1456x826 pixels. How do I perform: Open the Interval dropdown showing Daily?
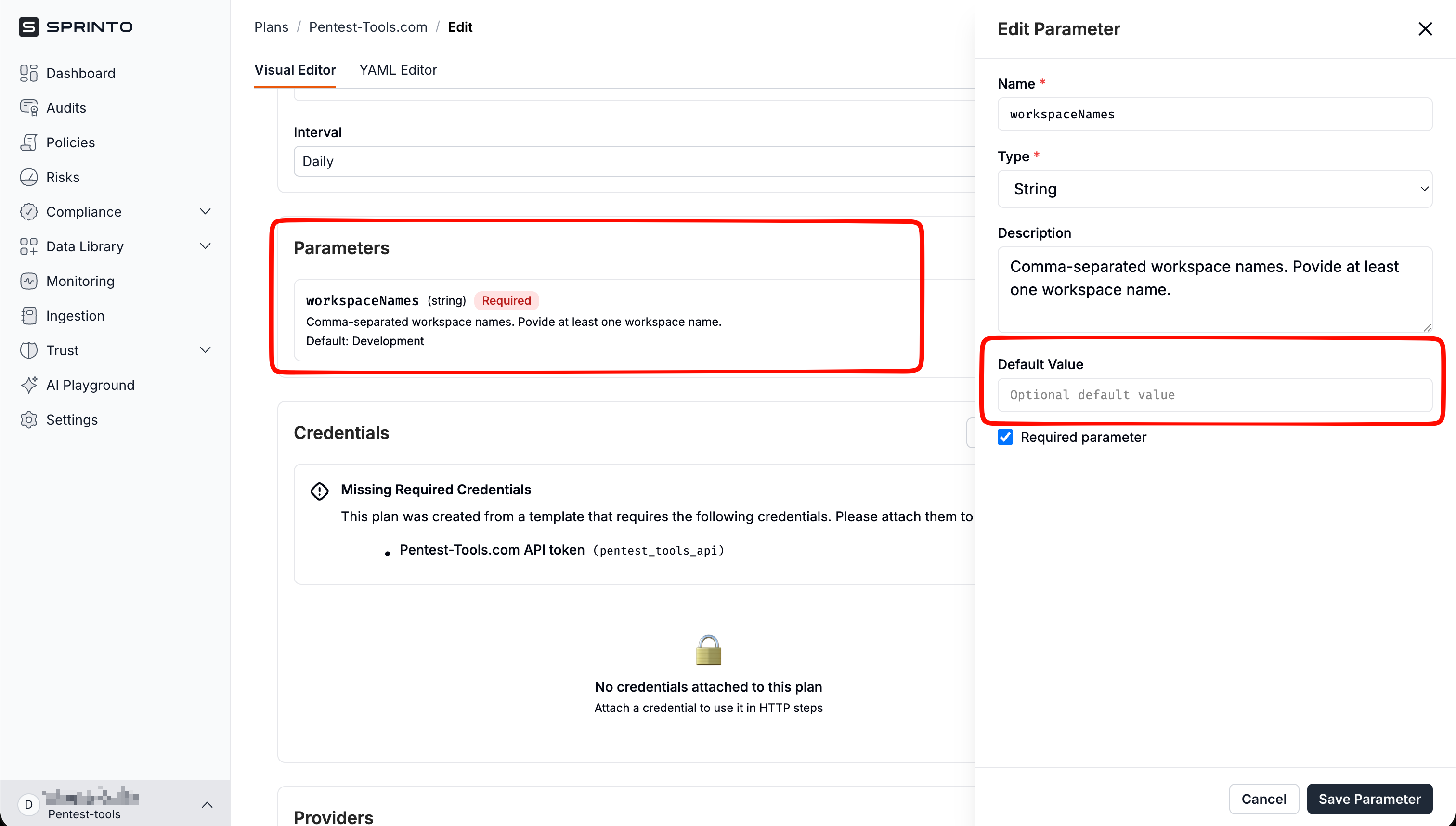[634, 162]
